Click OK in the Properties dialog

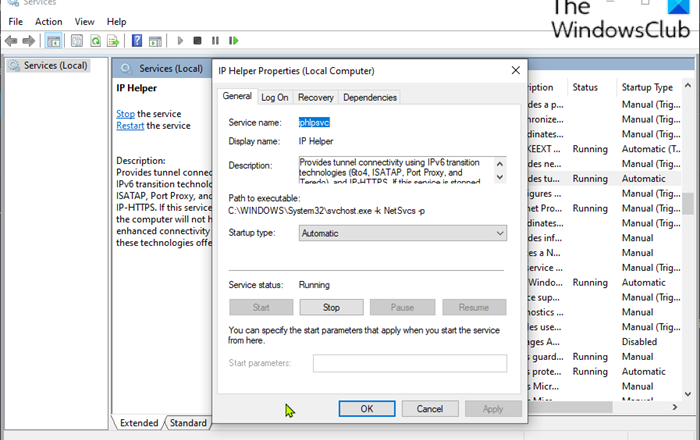(367, 409)
